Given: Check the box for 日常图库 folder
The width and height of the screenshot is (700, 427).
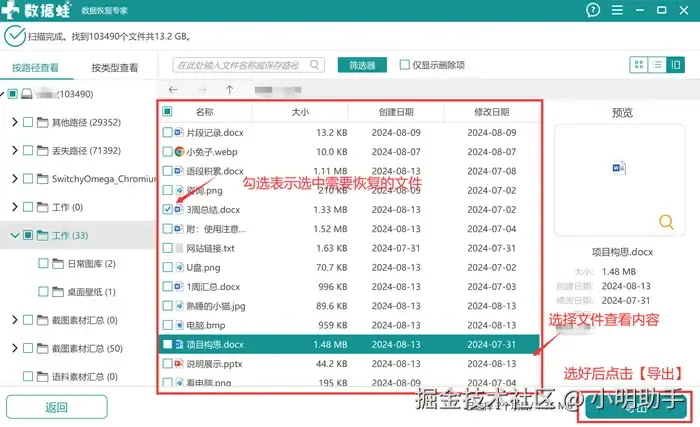Looking at the screenshot, I should click(x=43, y=264).
